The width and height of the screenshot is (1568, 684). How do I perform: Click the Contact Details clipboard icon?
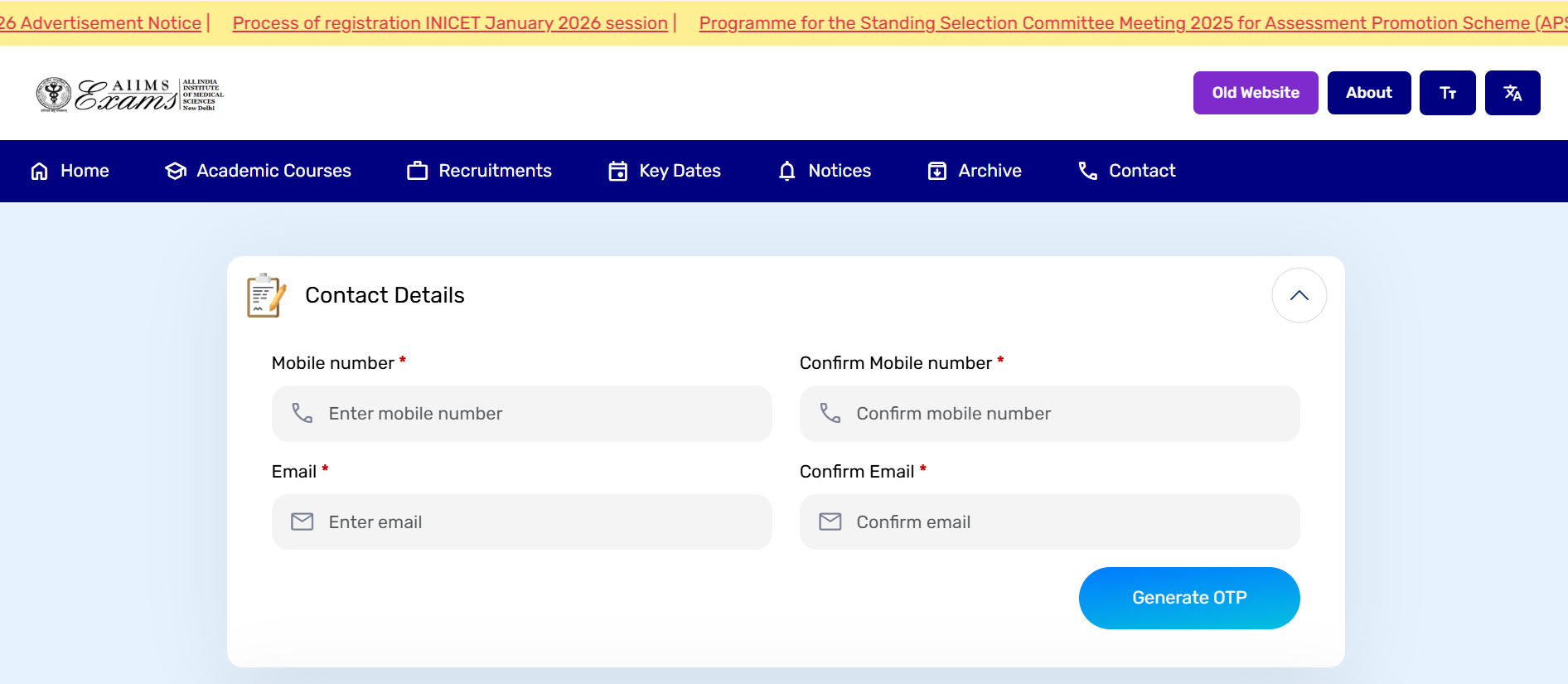(x=266, y=295)
